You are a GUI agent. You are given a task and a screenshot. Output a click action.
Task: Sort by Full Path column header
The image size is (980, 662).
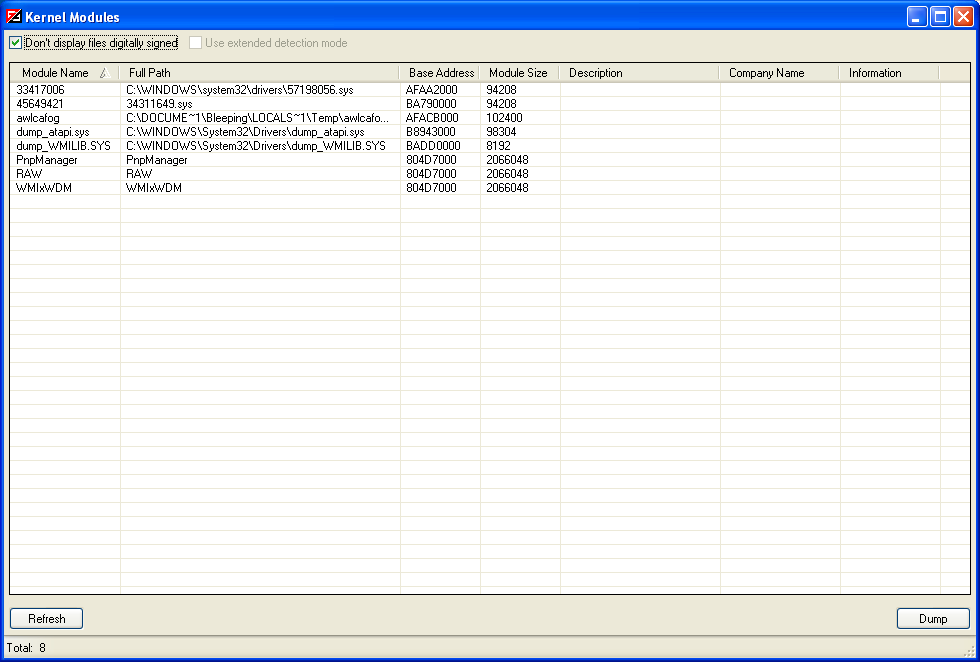click(x=259, y=73)
